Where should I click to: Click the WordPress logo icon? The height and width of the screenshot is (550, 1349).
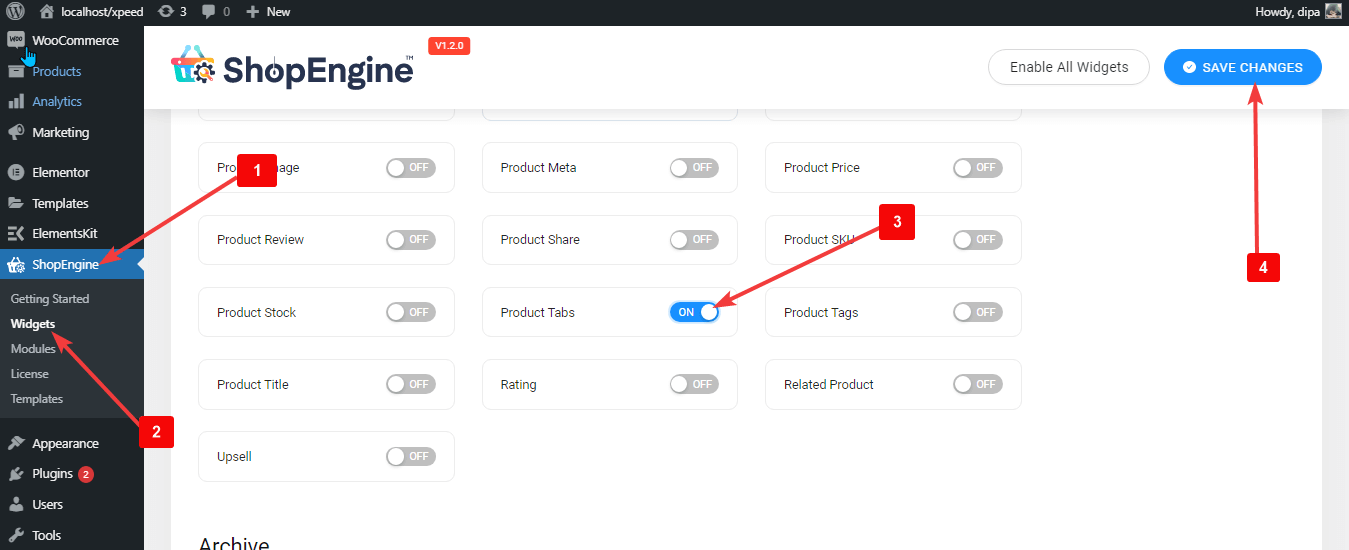coord(16,12)
